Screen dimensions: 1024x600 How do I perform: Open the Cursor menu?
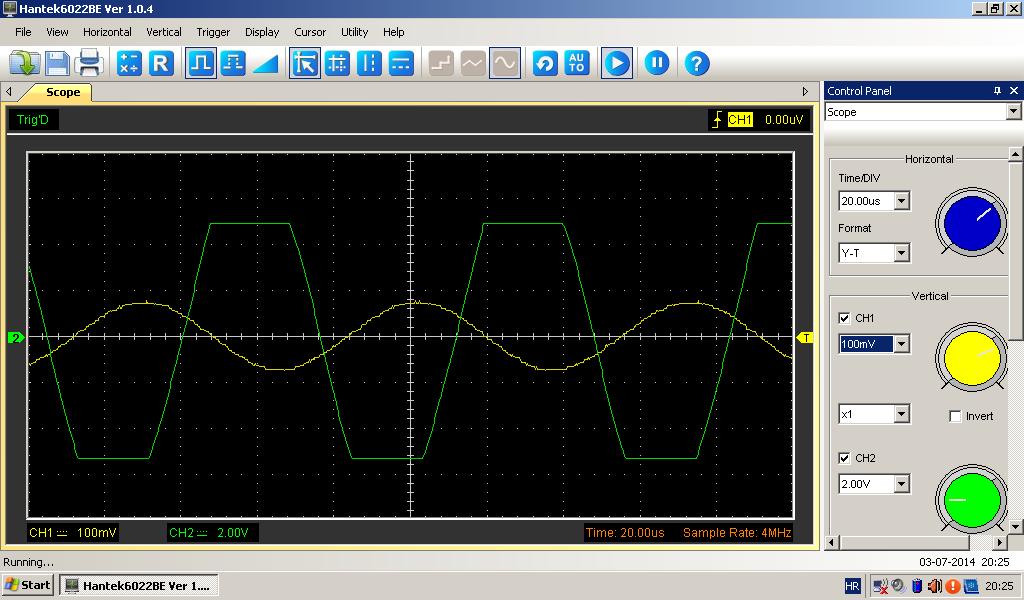coord(310,32)
